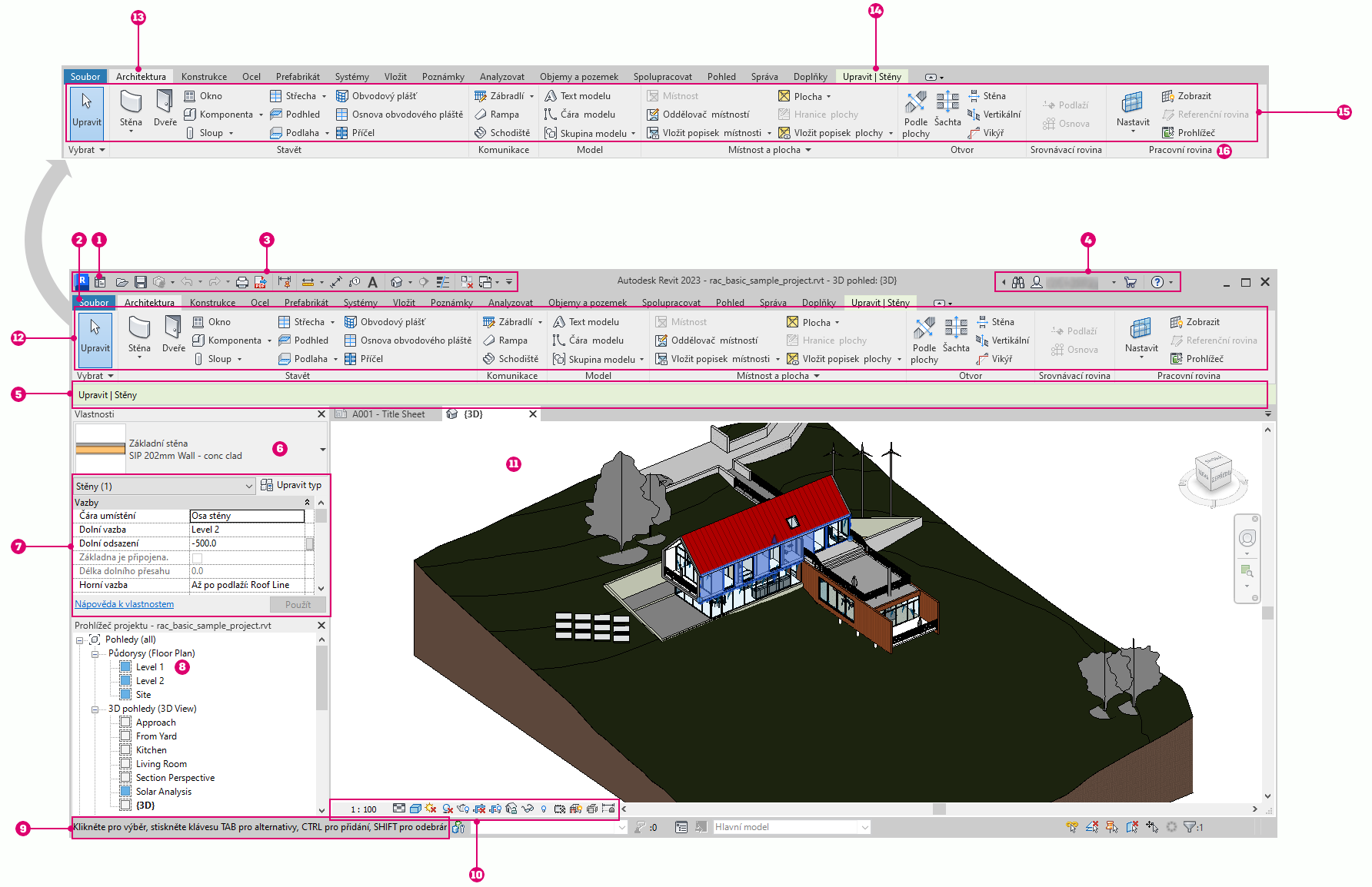This screenshot has height=887, width=1372.
Task: Toggle Reveal Hidden Elements light bulb icon
Action: tap(544, 809)
